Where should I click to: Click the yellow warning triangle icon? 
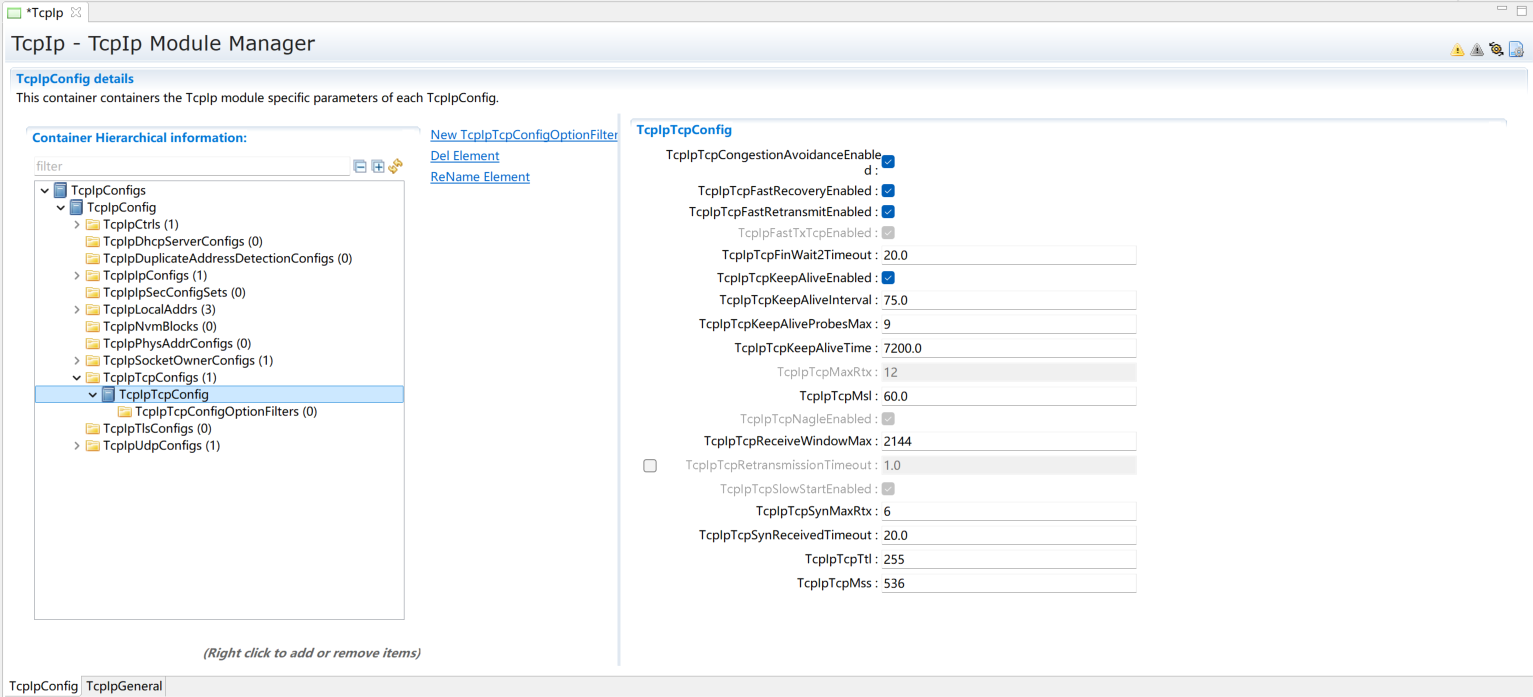[x=1457, y=50]
